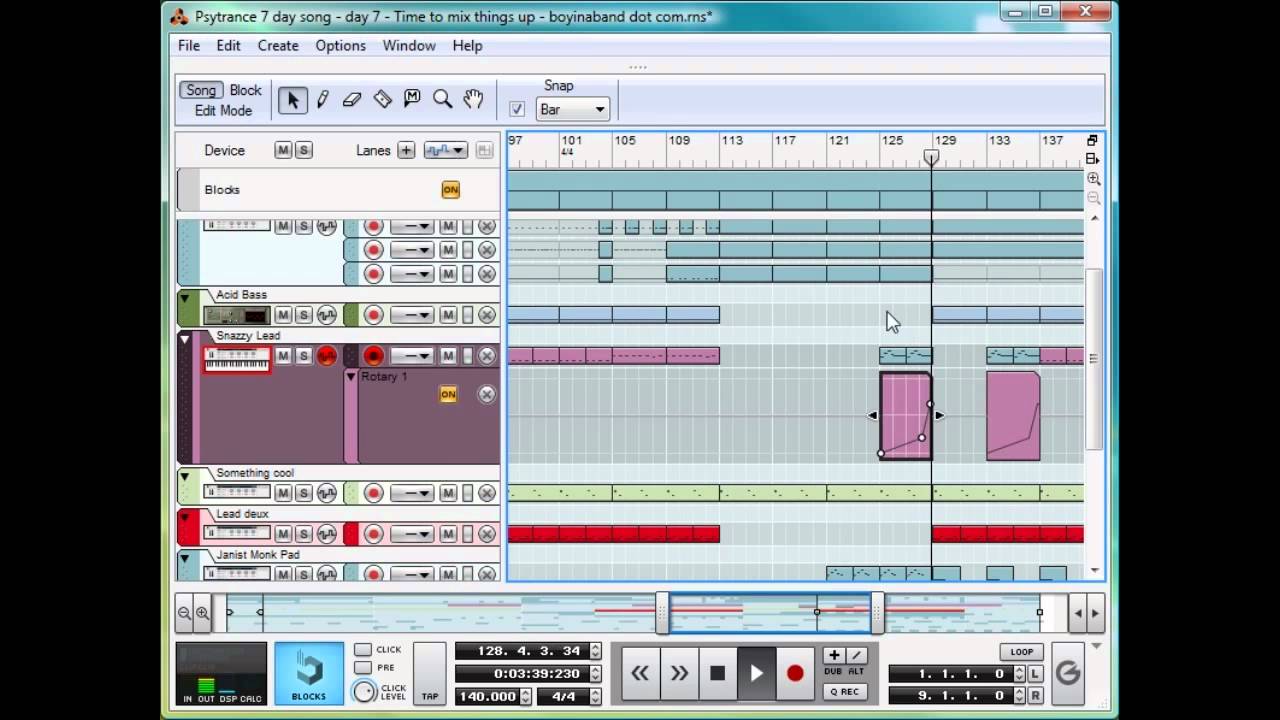
Task: Click the Rewind transport button
Action: 640,673
